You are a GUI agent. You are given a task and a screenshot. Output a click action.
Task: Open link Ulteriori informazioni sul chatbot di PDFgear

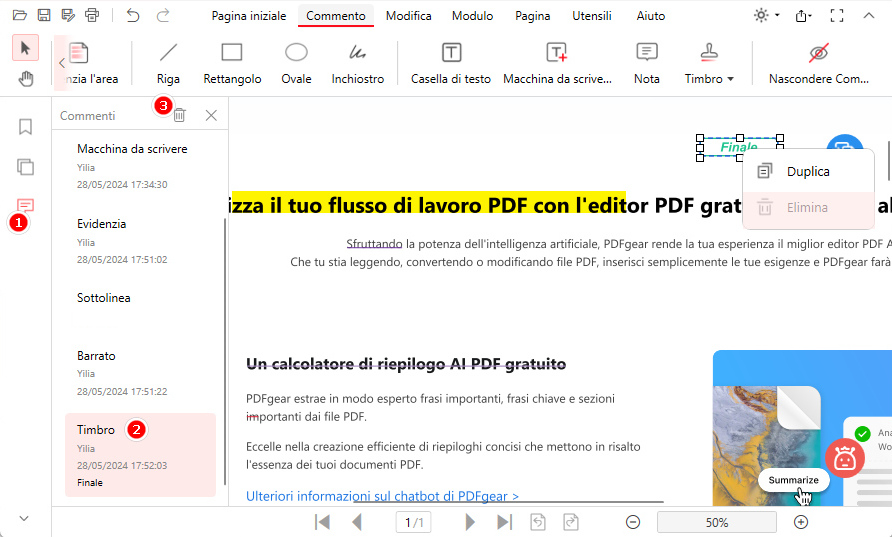[x=382, y=496]
